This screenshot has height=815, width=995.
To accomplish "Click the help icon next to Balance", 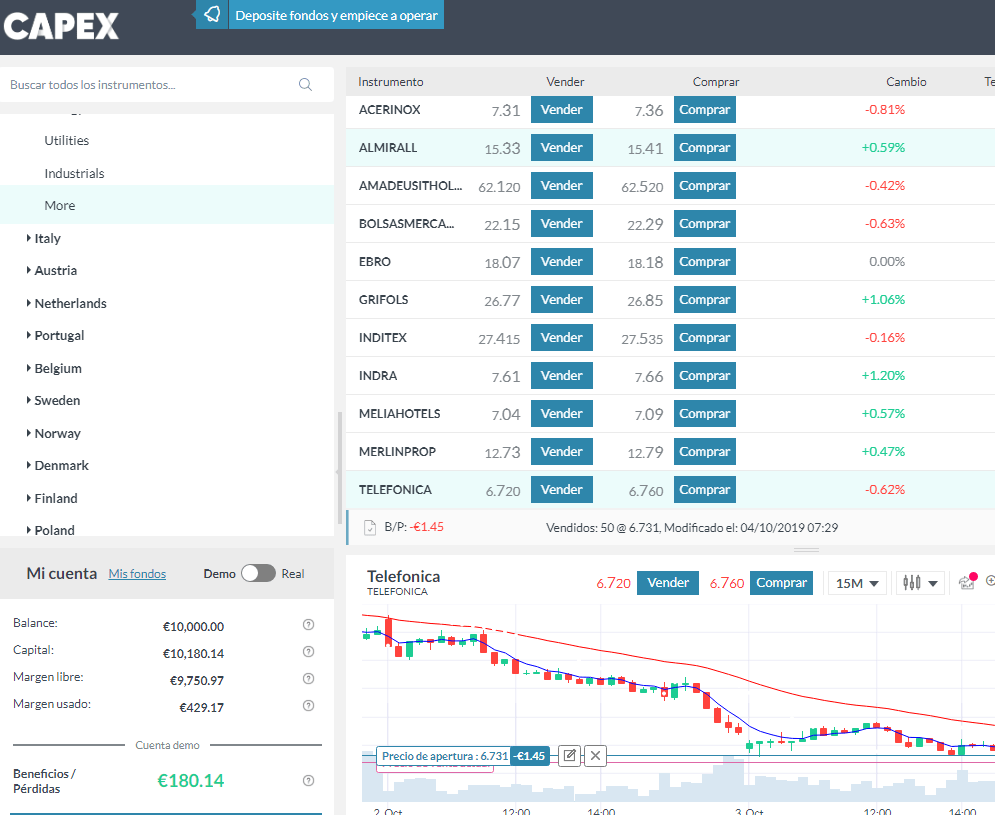I will point(308,625).
